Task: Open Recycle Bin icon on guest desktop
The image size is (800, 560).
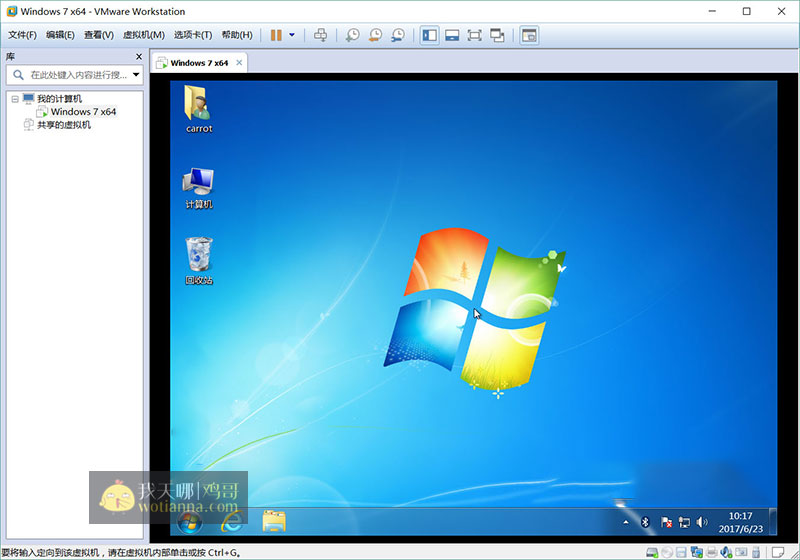Action: 199,255
